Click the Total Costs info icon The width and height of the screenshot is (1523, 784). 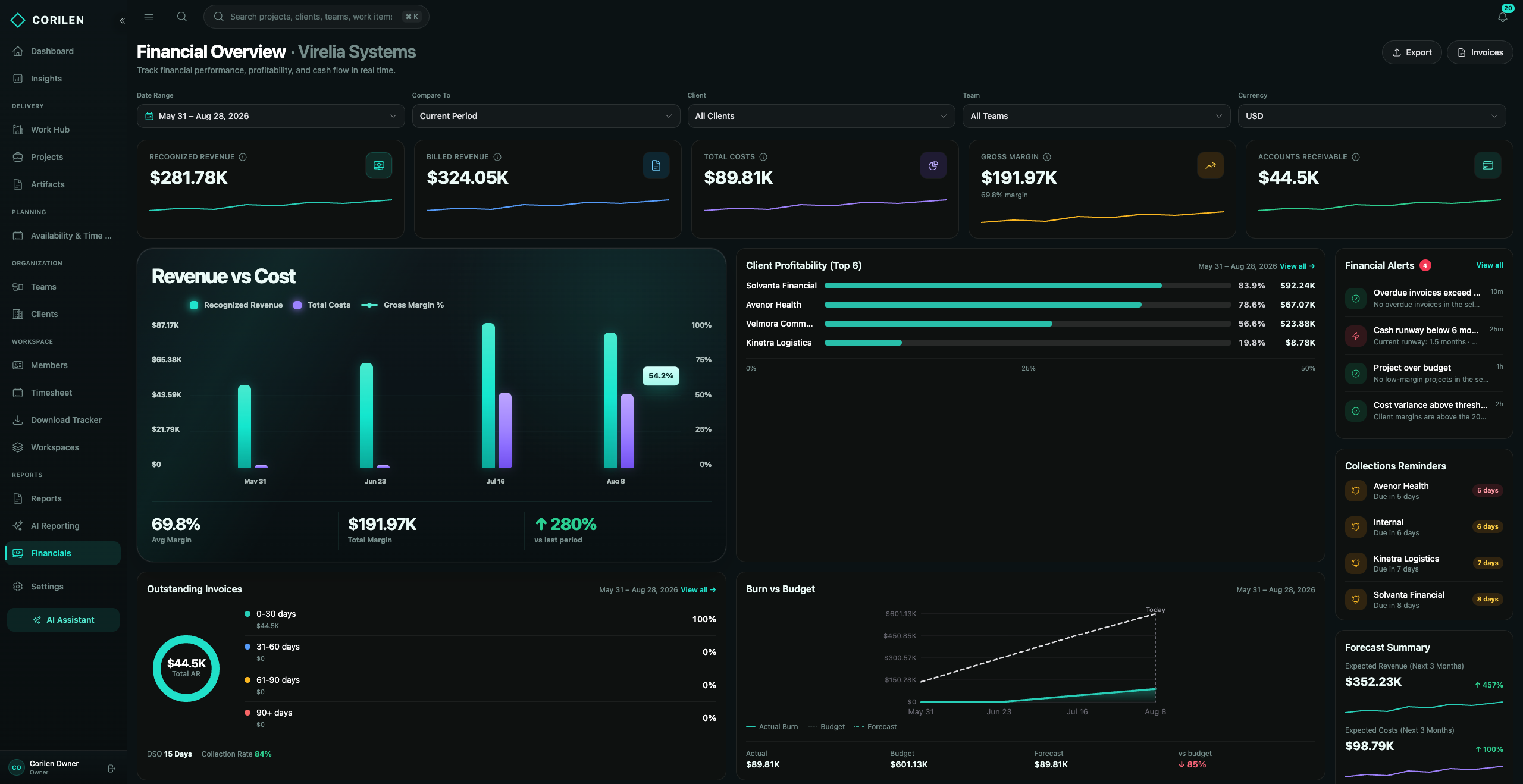763,157
